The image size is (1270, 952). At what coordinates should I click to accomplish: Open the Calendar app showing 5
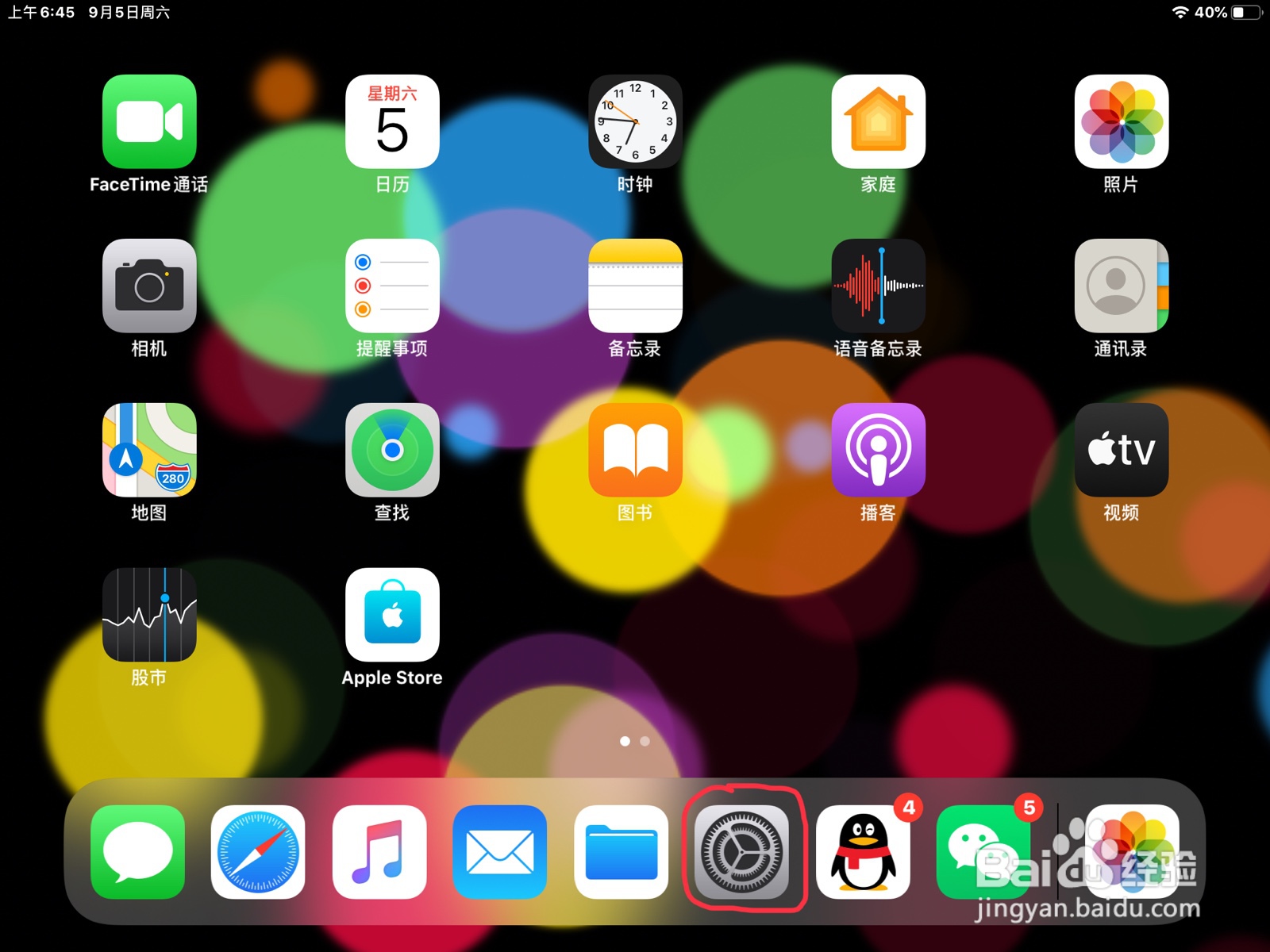click(x=392, y=121)
